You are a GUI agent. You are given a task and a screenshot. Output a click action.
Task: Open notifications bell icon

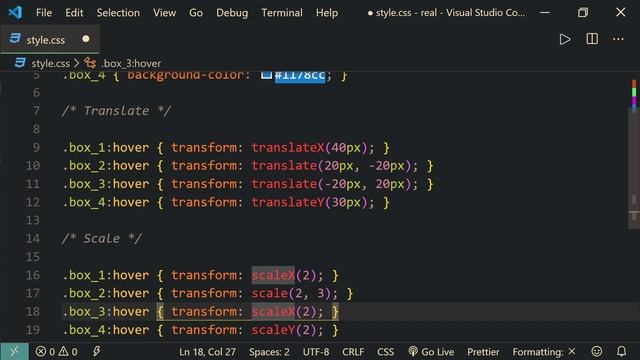(621, 351)
